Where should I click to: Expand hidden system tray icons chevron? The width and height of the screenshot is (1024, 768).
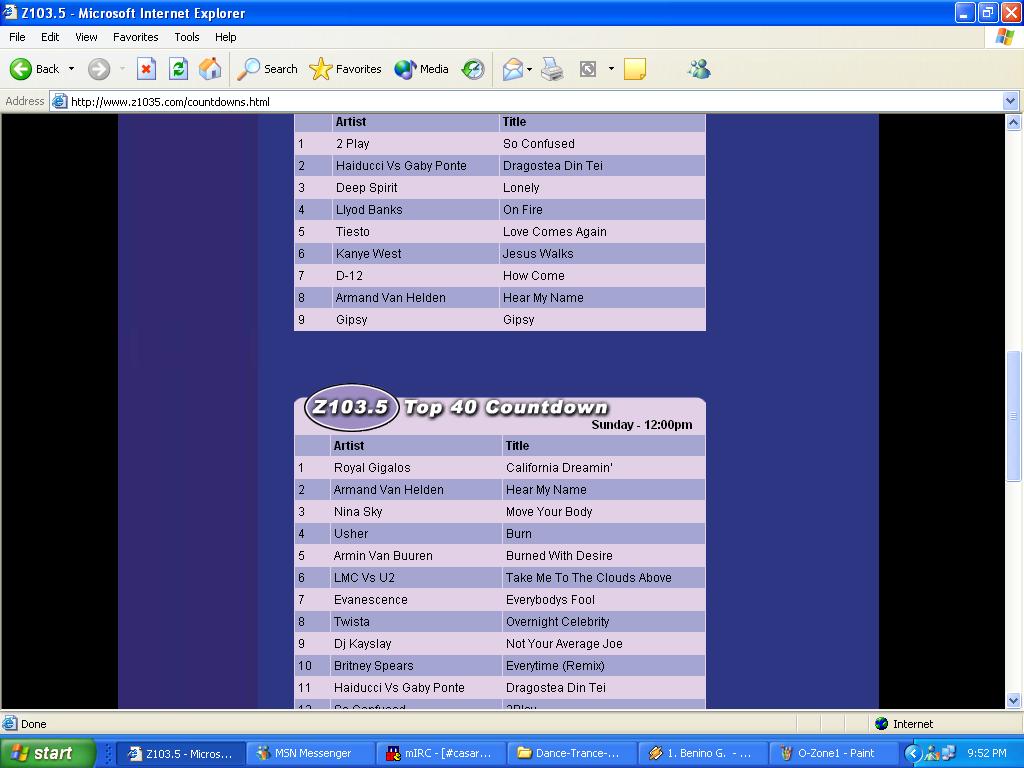pyautogui.click(x=912, y=753)
